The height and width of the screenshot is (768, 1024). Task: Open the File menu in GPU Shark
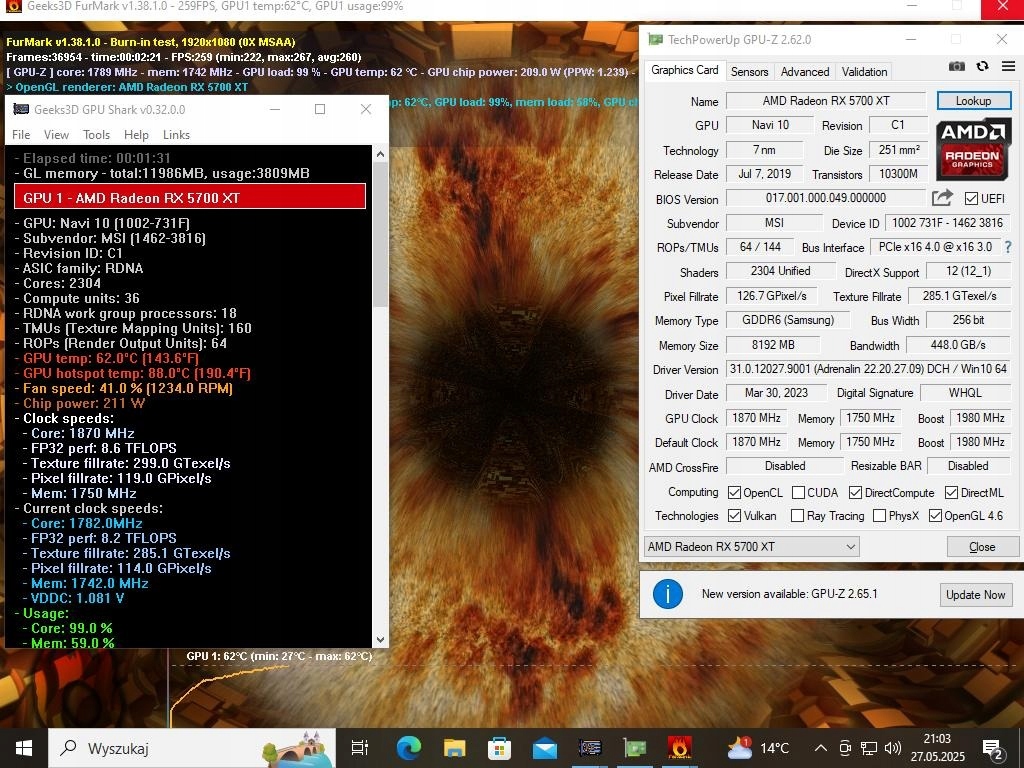21,135
